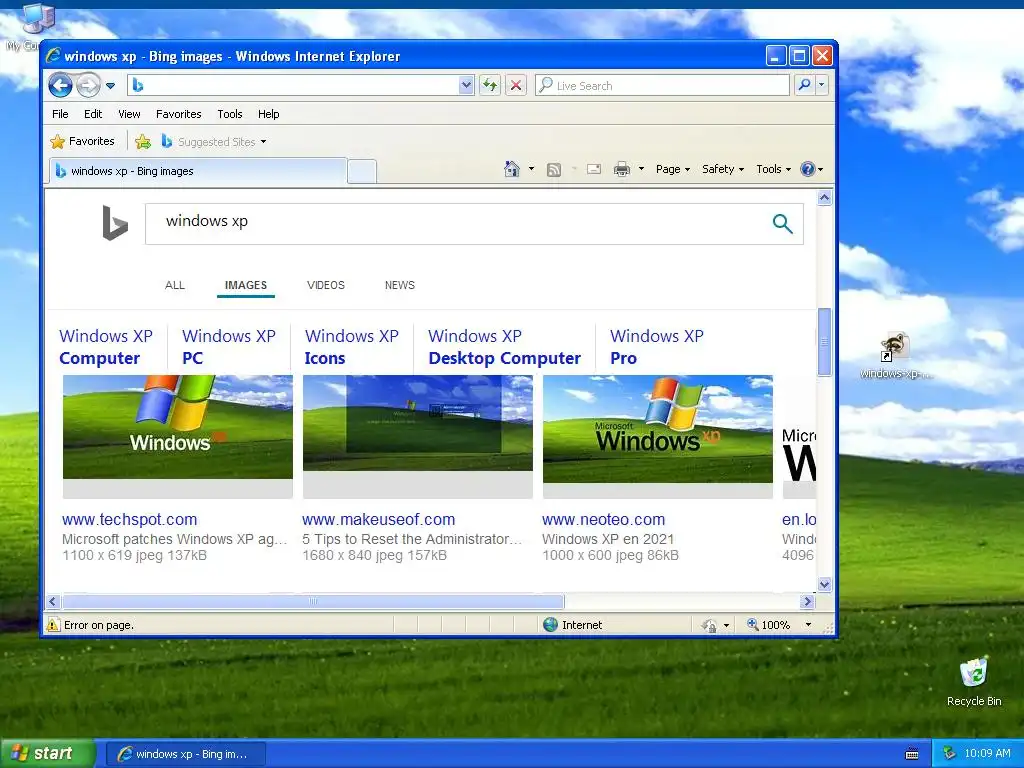
Task: Expand the zoom level dropdown arrow
Action: (x=808, y=625)
